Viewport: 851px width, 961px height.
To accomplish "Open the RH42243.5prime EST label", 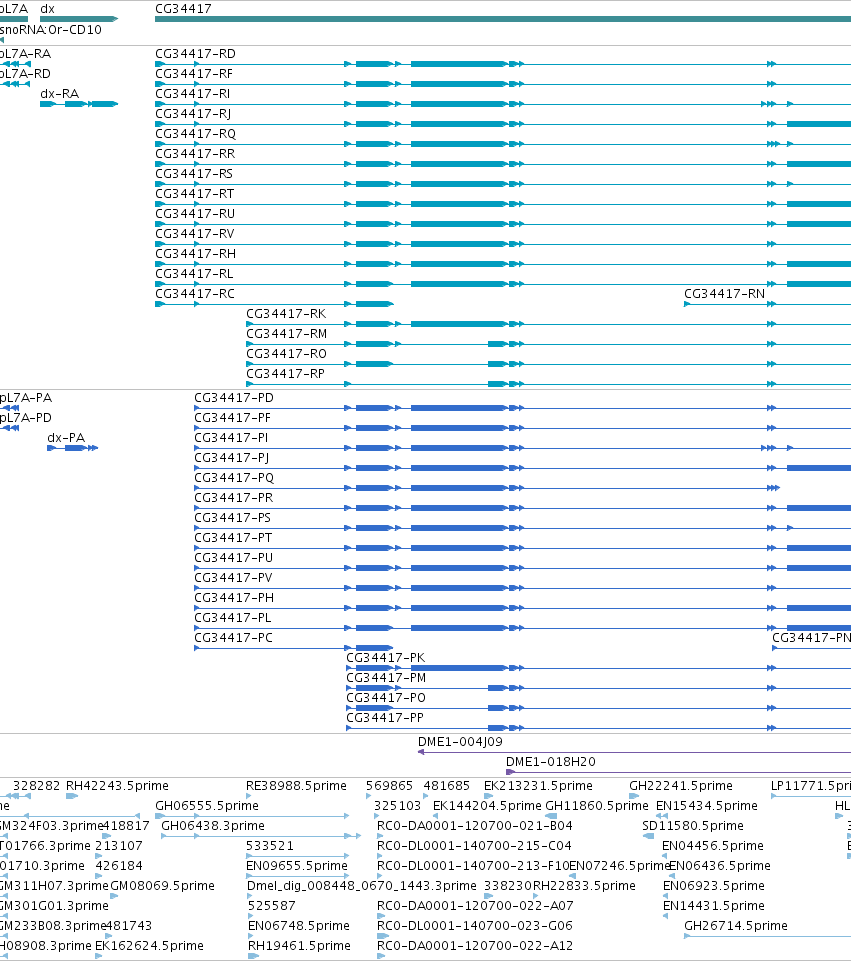I will 118,786.
